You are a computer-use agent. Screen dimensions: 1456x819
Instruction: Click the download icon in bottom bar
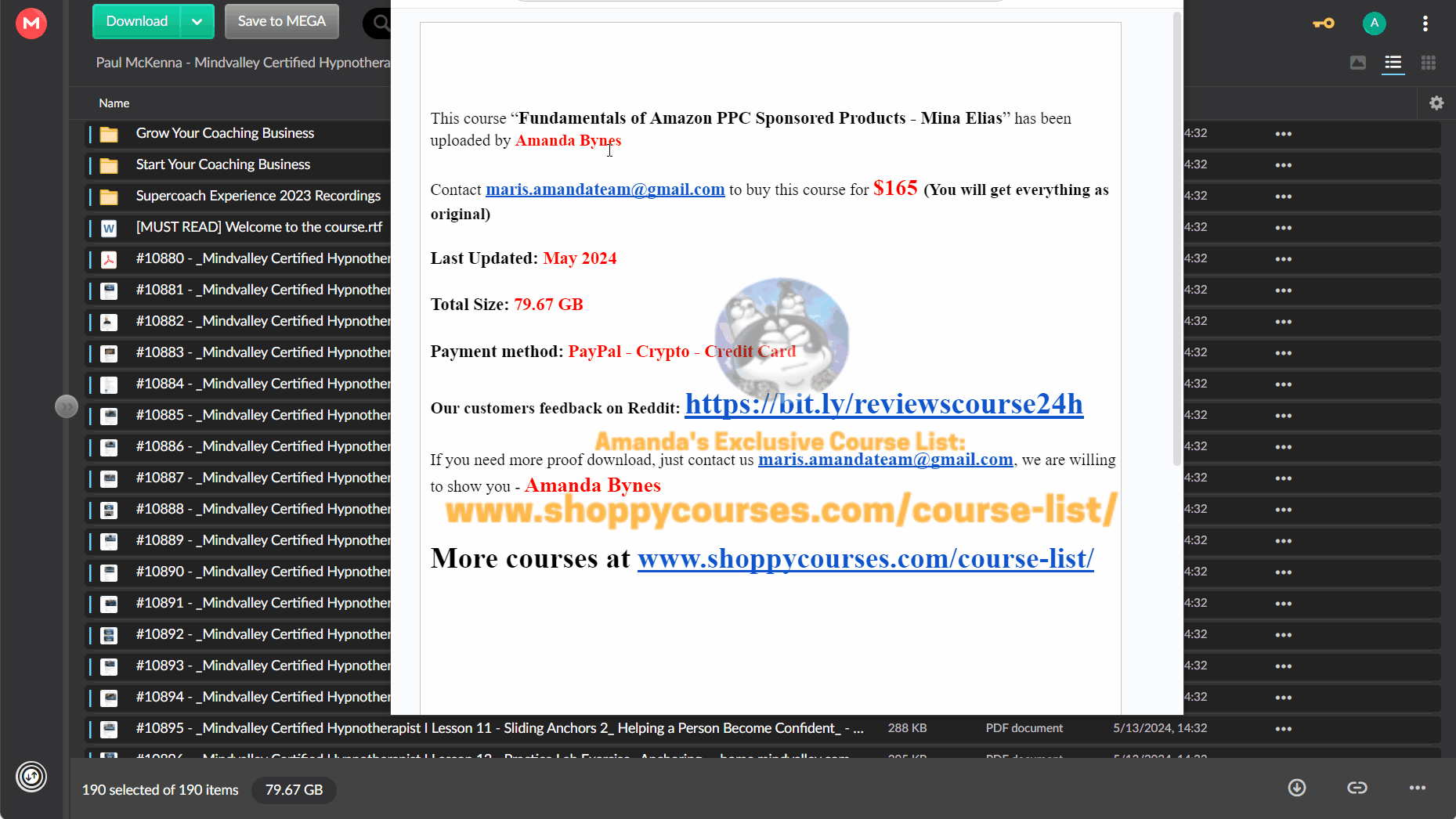click(x=1297, y=788)
